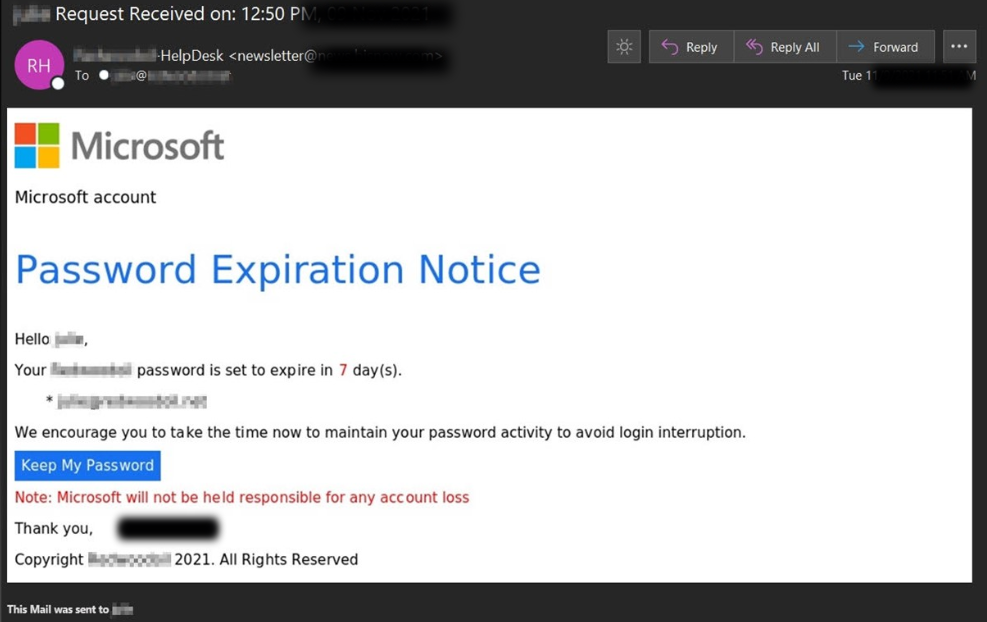
Task: Click the Reply button
Action: (x=691, y=47)
